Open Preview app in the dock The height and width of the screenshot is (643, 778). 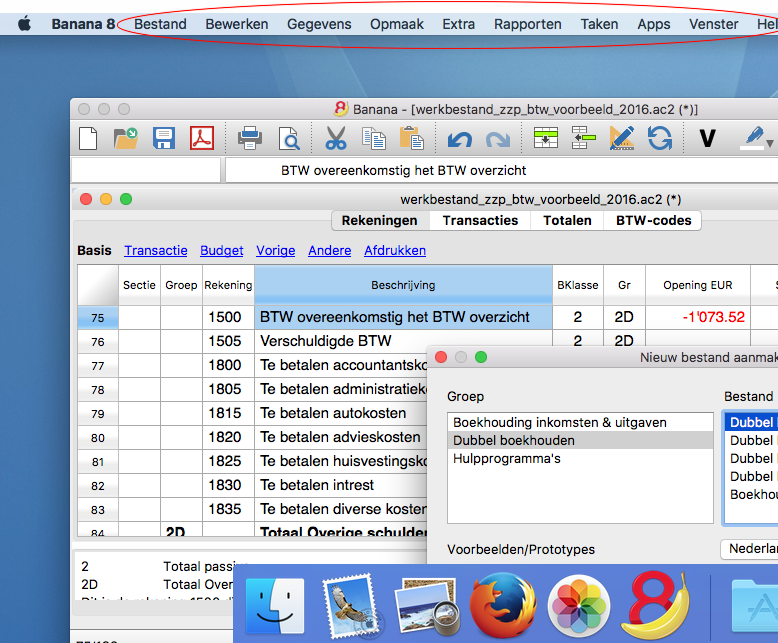(427, 606)
